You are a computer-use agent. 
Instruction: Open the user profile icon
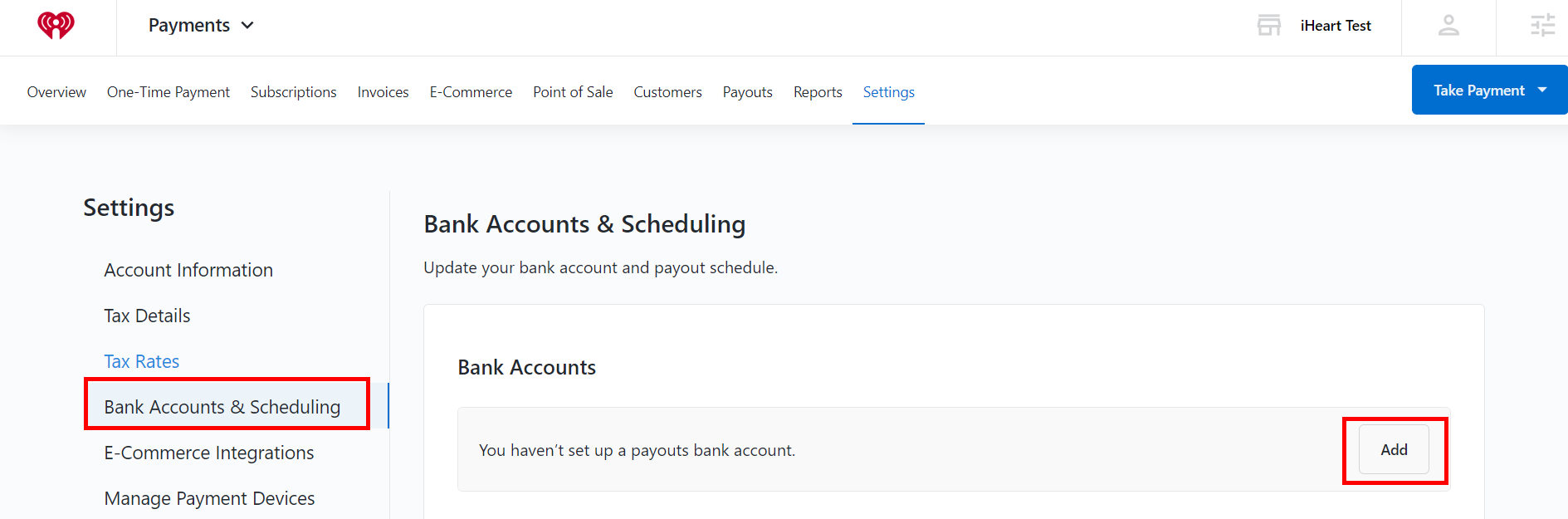[1448, 26]
